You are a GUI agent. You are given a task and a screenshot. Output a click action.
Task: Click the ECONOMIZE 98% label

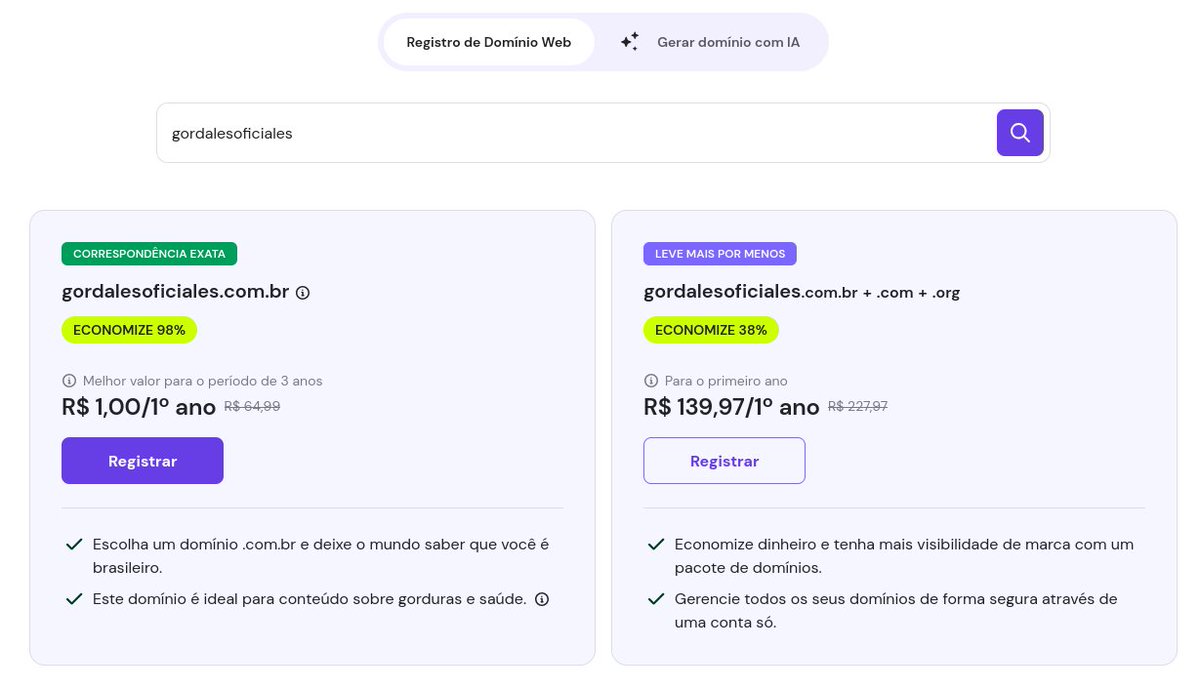(129, 330)
